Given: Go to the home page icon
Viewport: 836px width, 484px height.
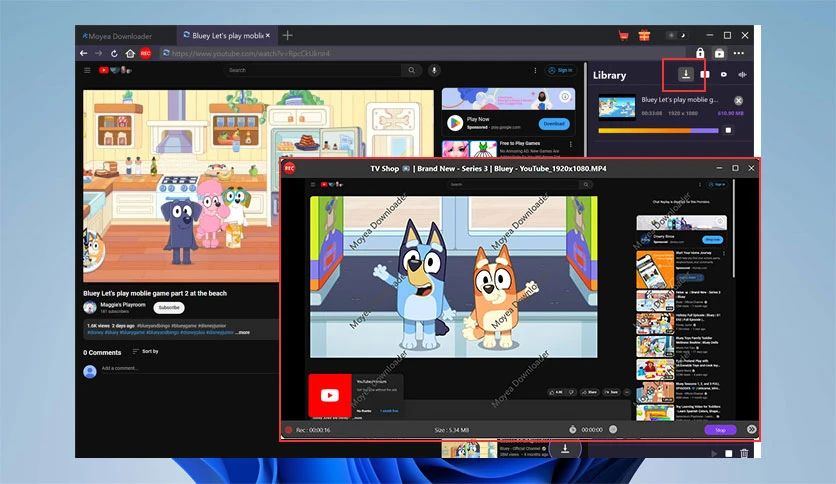Looking at the screenshot, I should [130, 53].
